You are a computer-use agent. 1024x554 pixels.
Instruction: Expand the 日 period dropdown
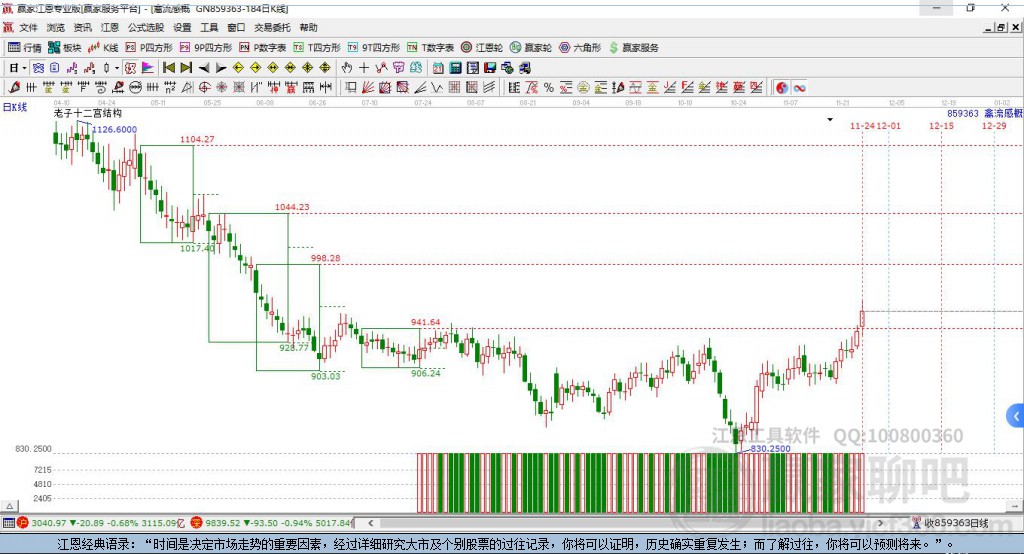click(24, 67)
